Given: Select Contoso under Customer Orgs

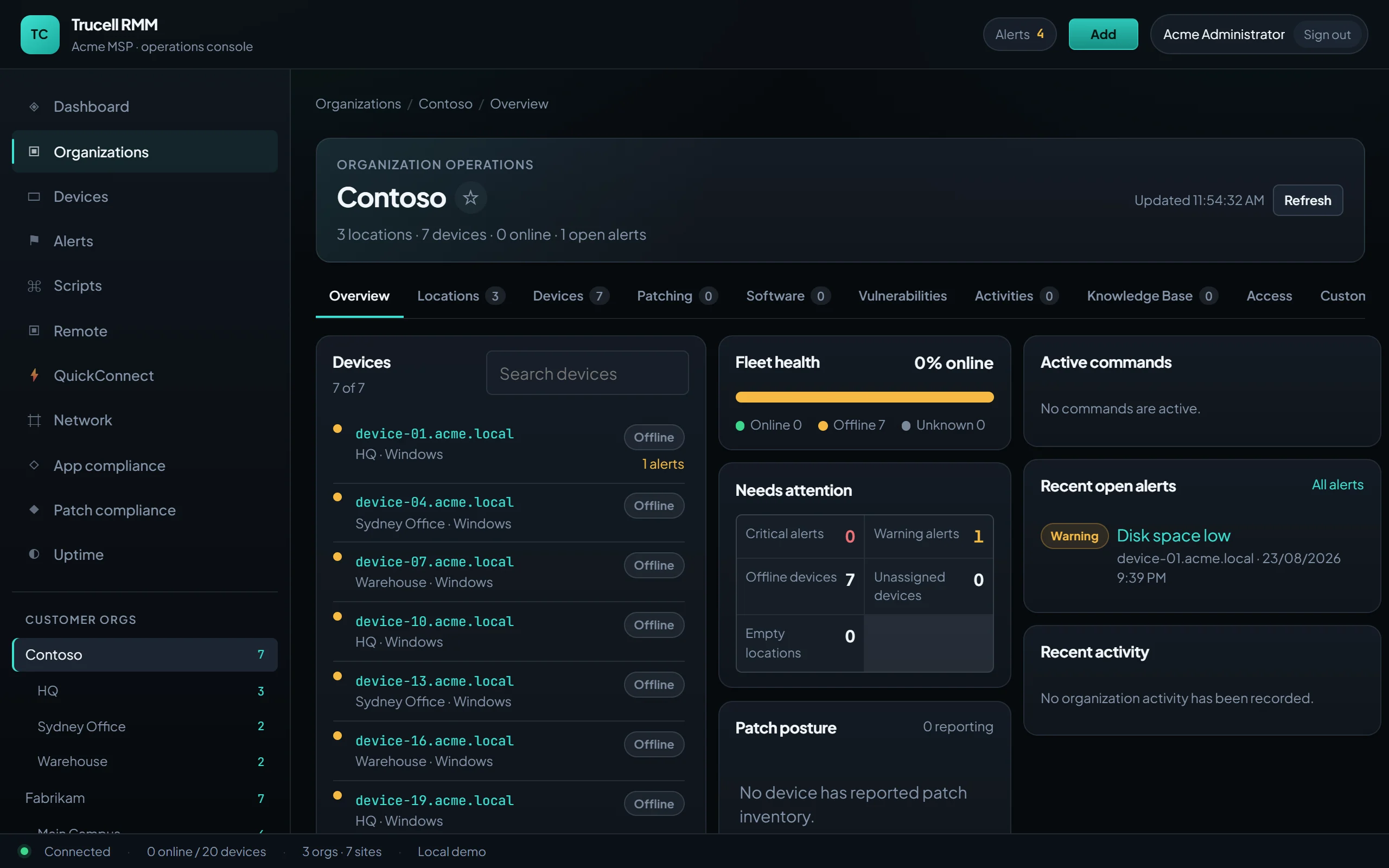Looking at the screenshot, I should (x=145, y=655).
